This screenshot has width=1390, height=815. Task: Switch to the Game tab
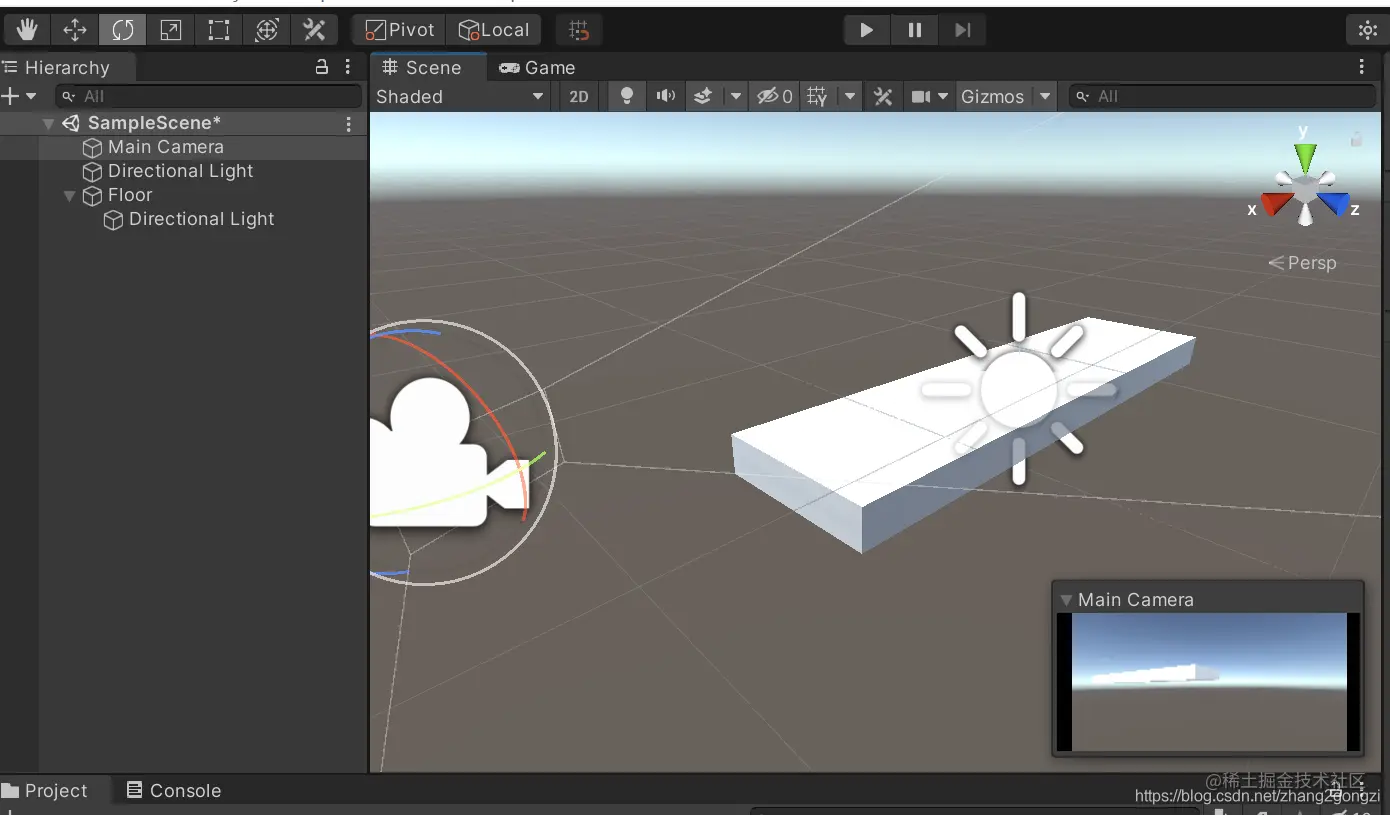pyautogui.click(x=538, y=67)
